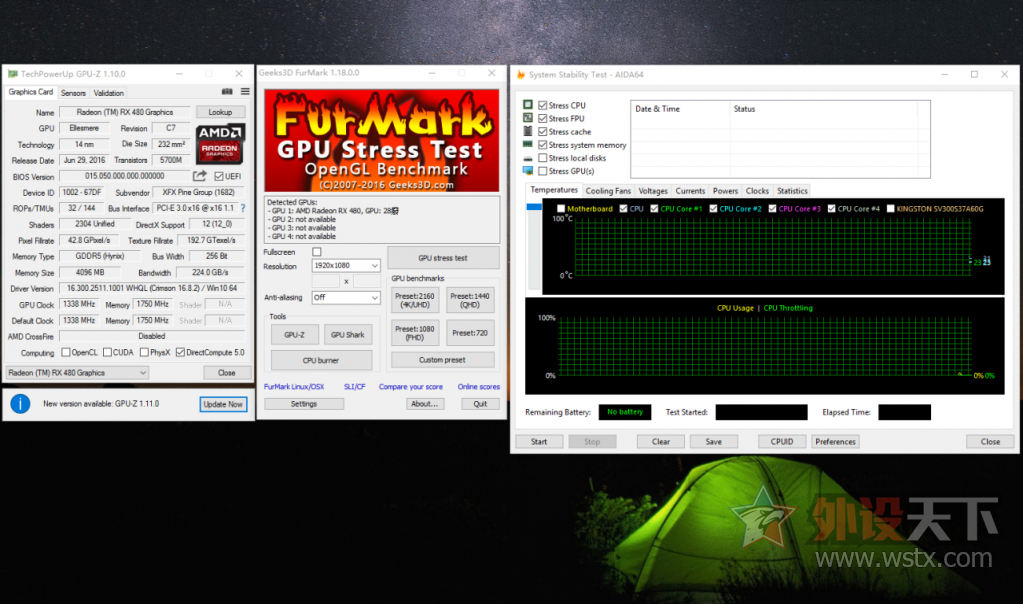Viewport: 1023px width, 604px height.
Task: Toggle KINGSTON SV300S37A60G graph checkbox
Action: point(891,209)
